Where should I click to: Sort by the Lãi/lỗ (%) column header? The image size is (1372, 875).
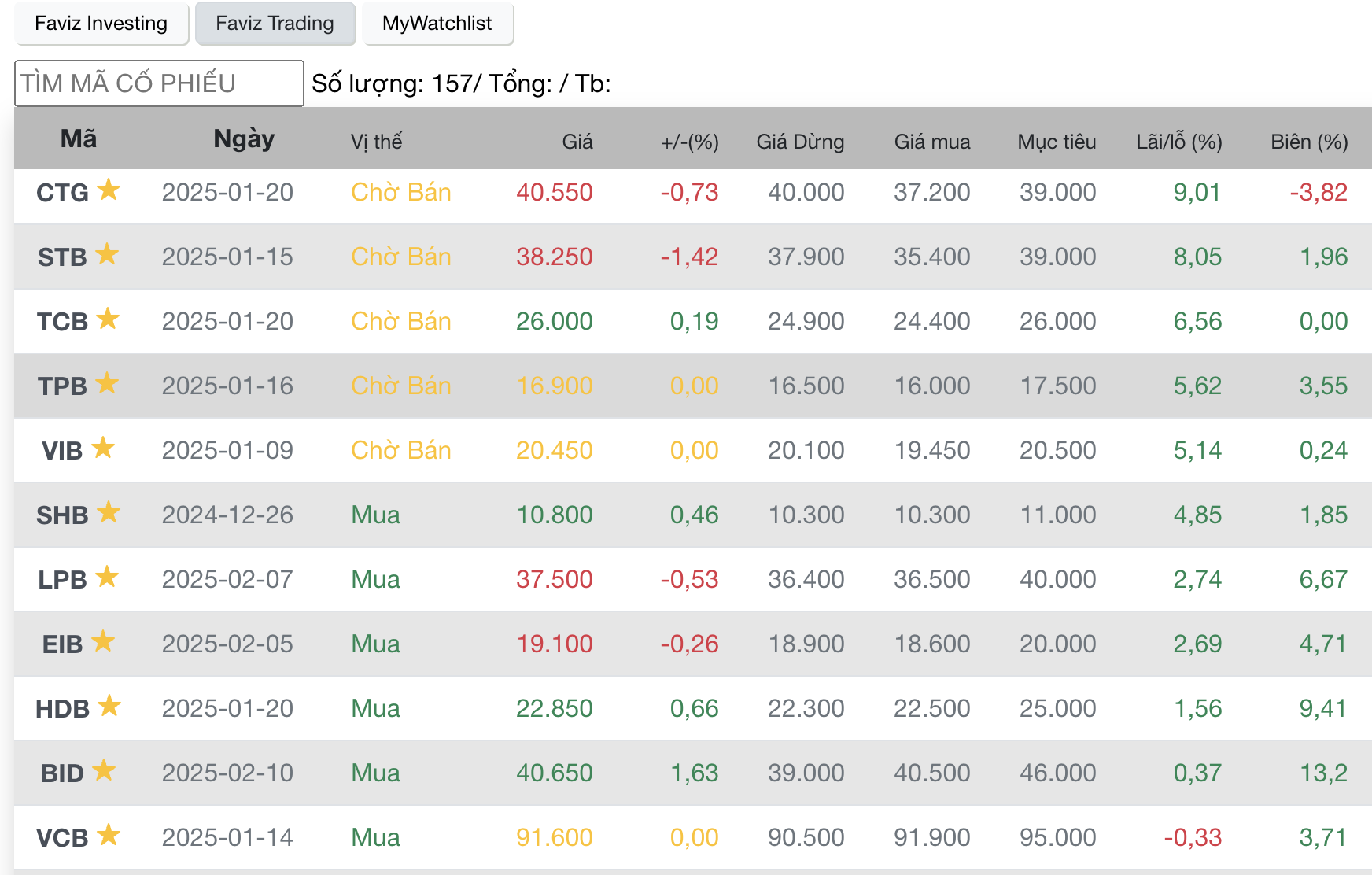(1179, 142)
